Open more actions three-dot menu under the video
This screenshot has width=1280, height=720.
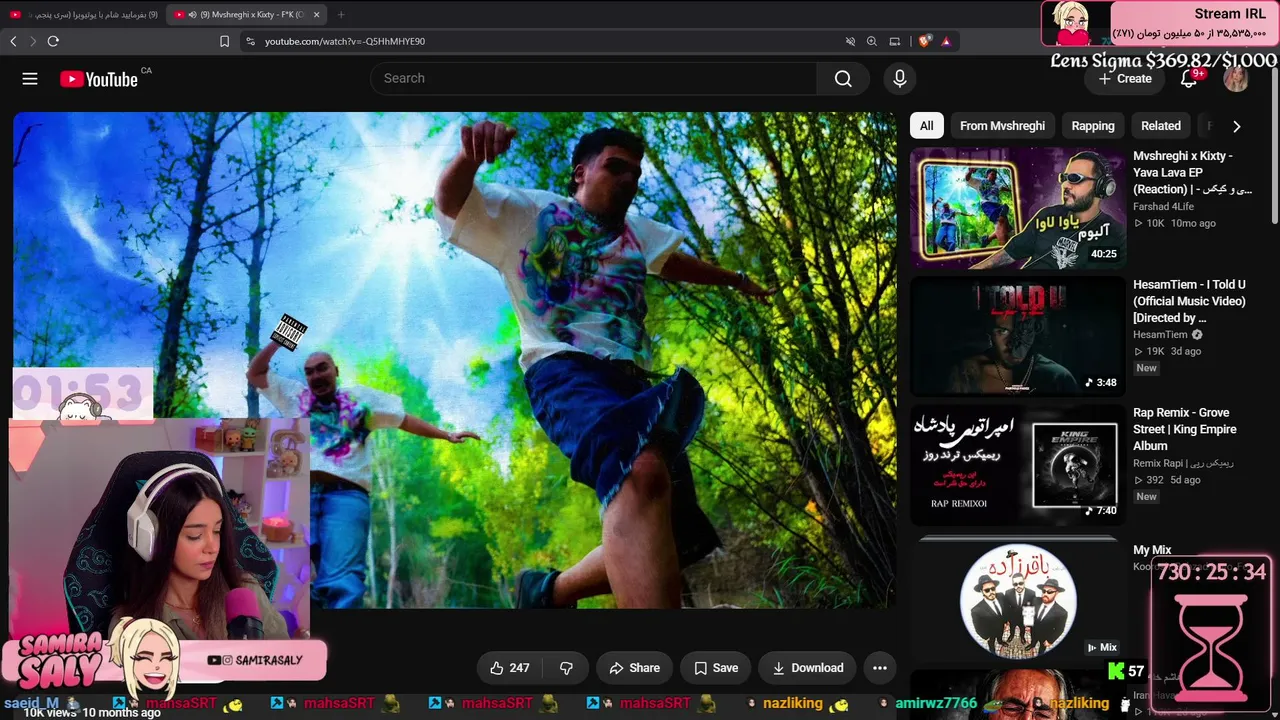(x=880, y=668)
